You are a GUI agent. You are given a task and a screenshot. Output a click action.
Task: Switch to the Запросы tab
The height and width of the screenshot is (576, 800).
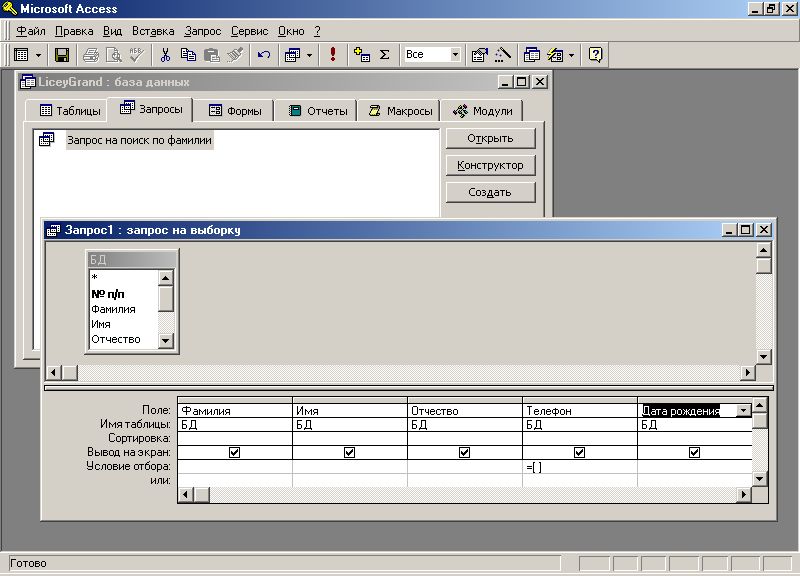coord(151,109)
